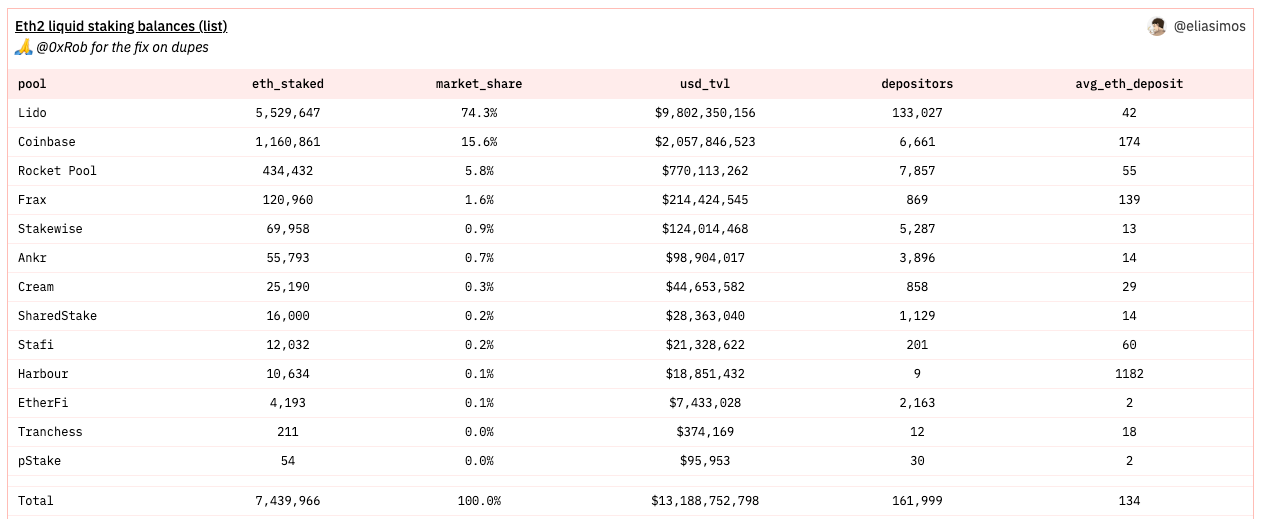This screenshot has height=519, width=1261.
Task: Select the Stakewise pool cell
Action: [x=50, y=229]
